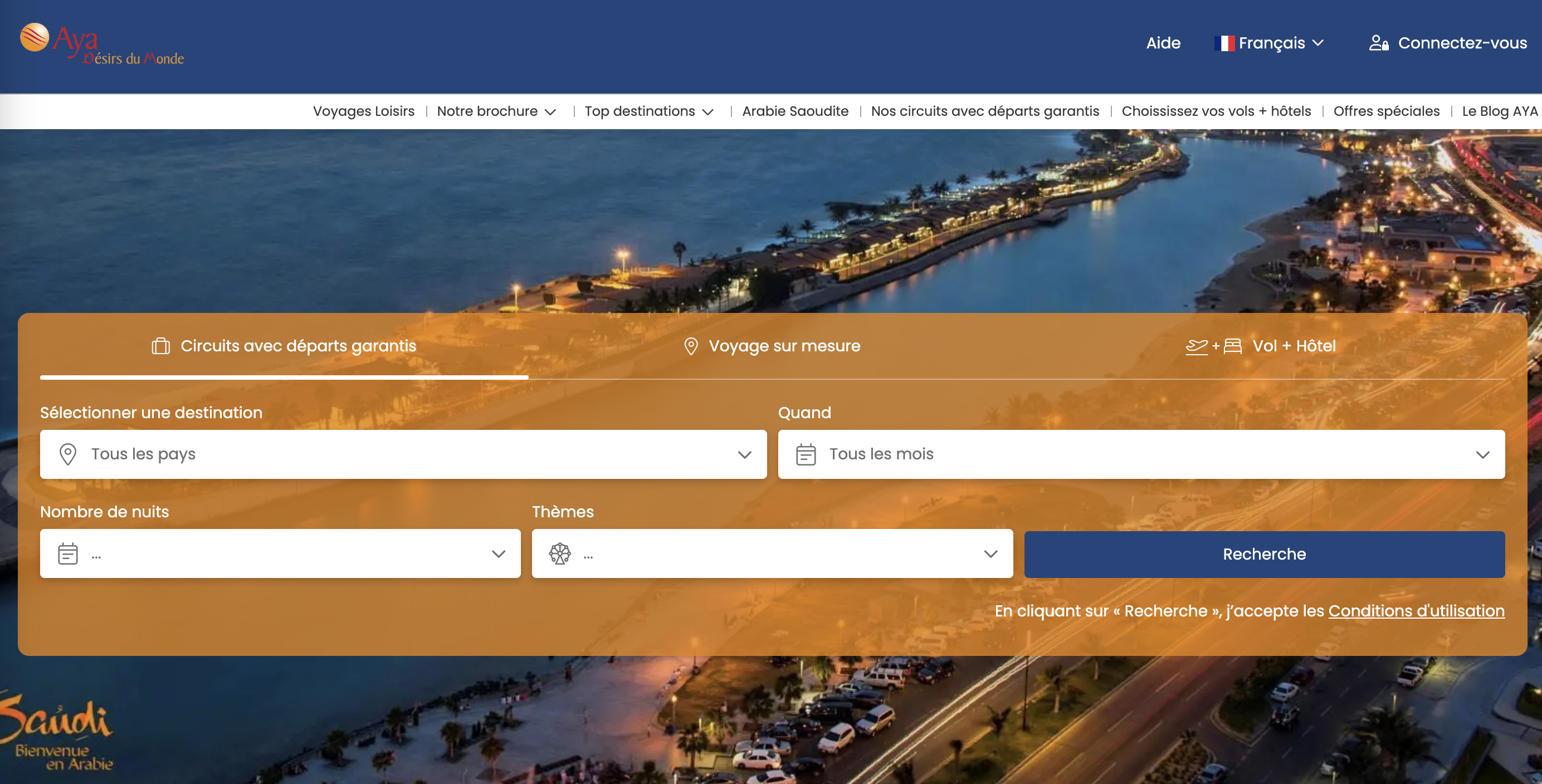Open the Français language dropdown
This screenshot has height=784, width=1542.
click(1269, 43)
